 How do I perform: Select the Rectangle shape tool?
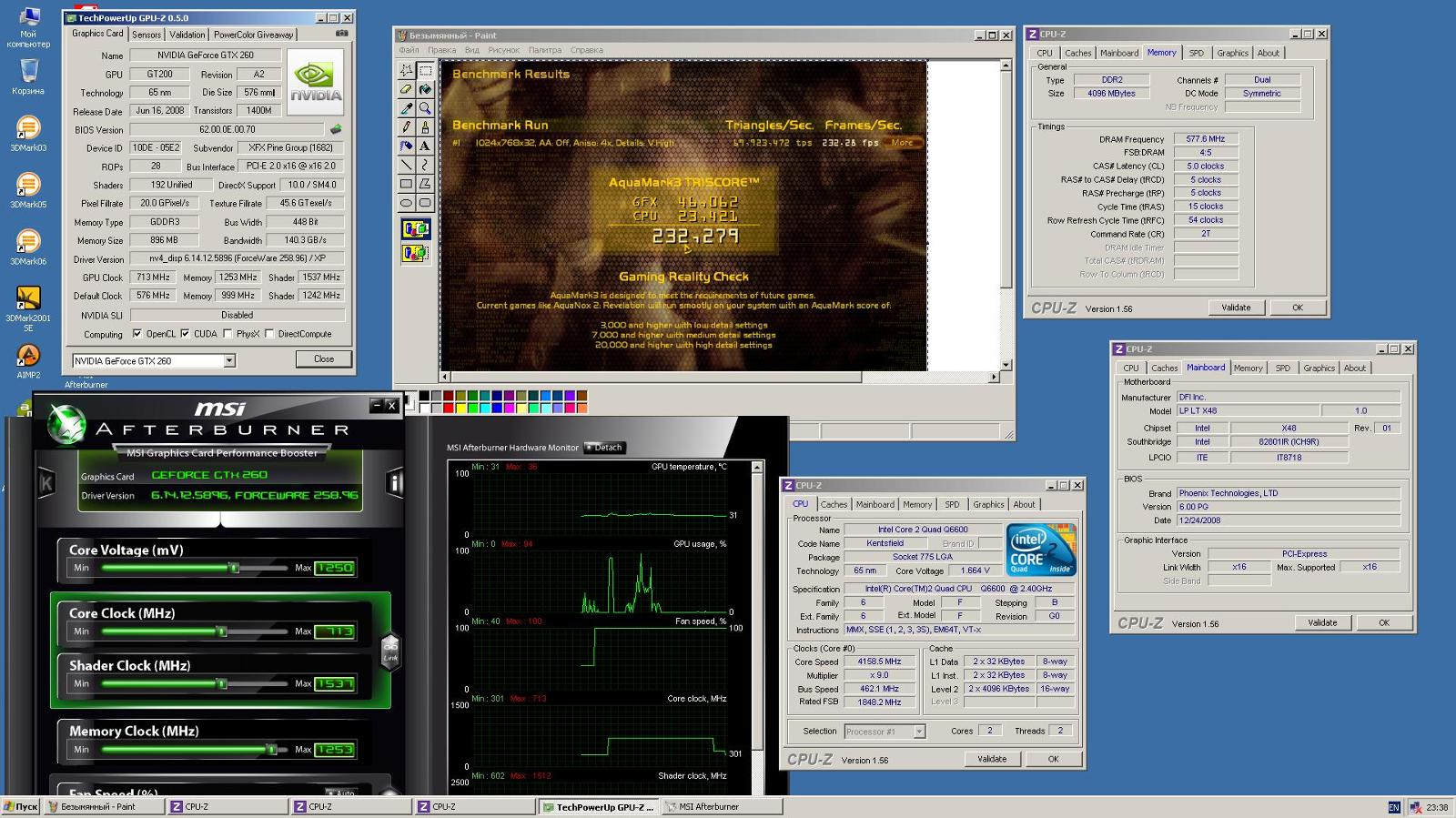click(406, 184)
